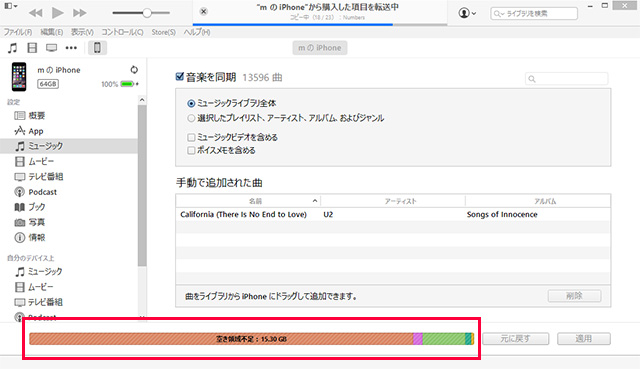The height and width of the screenshot is (369, 640).
Task: Open the Store(S) menu
Action: [164, 32]
